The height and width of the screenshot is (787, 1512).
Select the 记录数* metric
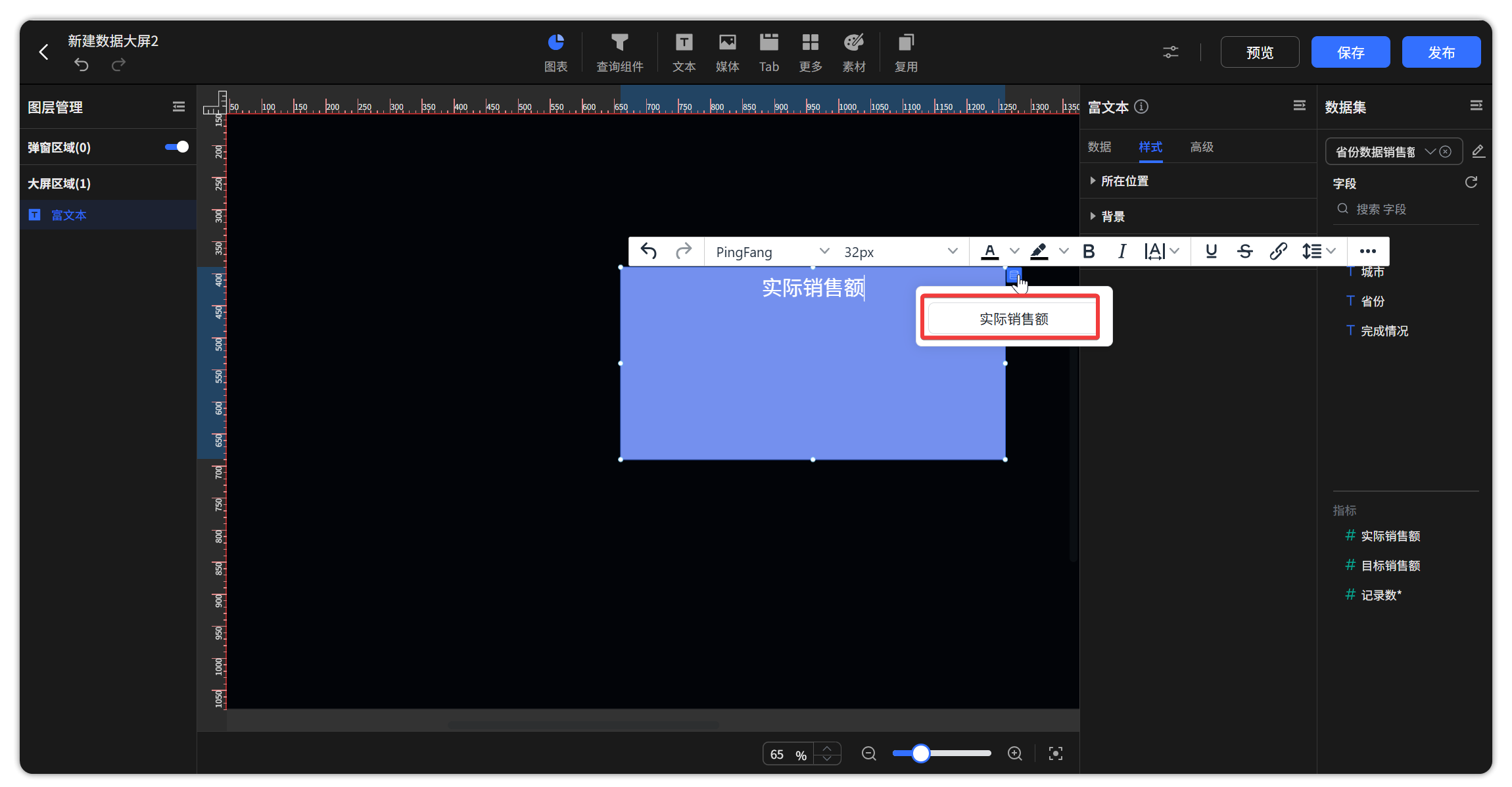pos(1381,595)
